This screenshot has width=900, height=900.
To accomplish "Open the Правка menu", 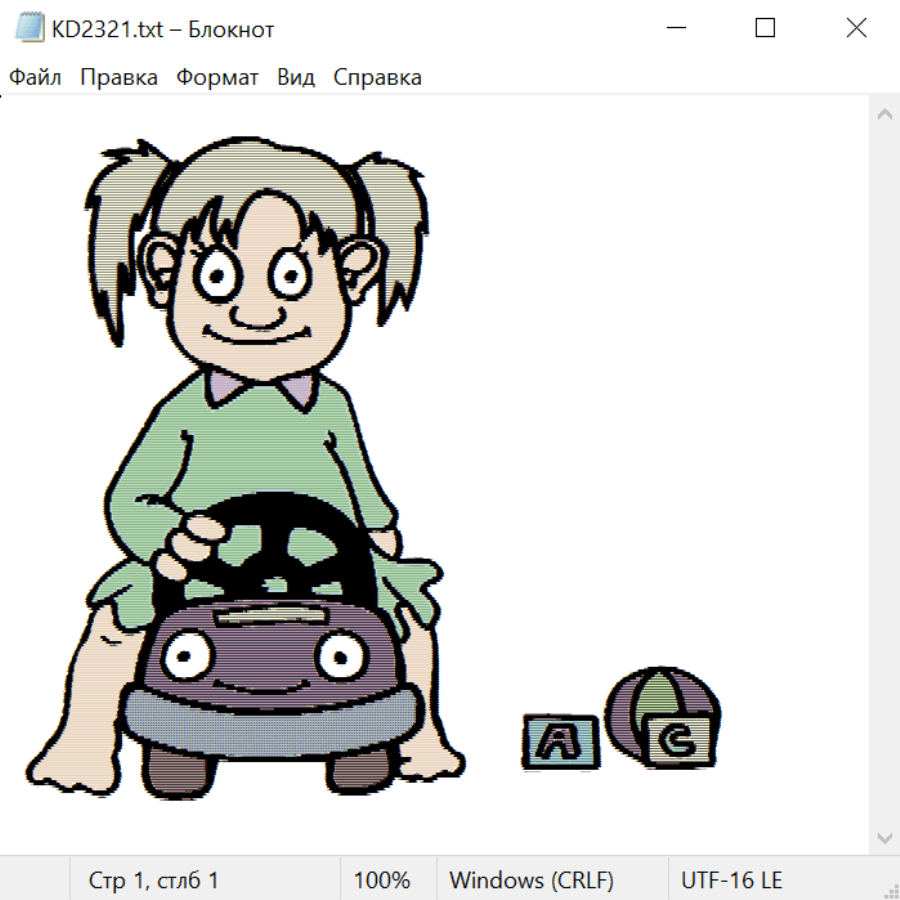I will click(119, 78).
